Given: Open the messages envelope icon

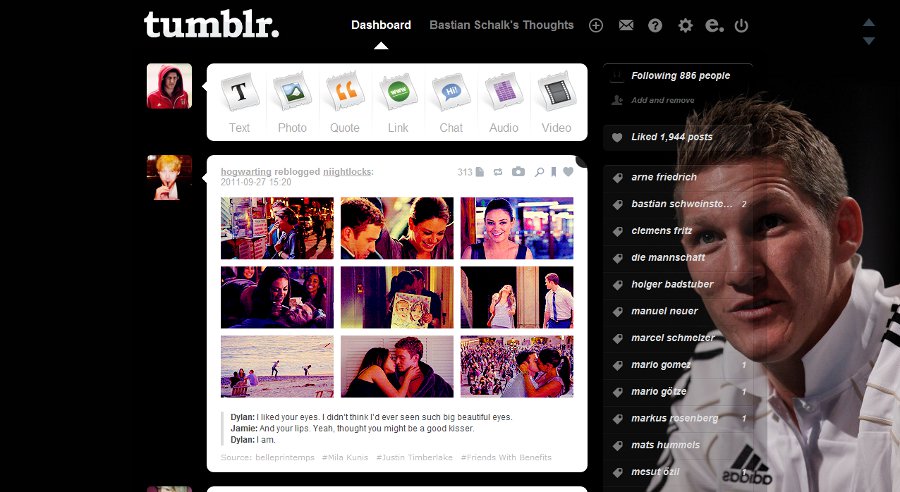Looking at the screenshot, I should (626, 25).
